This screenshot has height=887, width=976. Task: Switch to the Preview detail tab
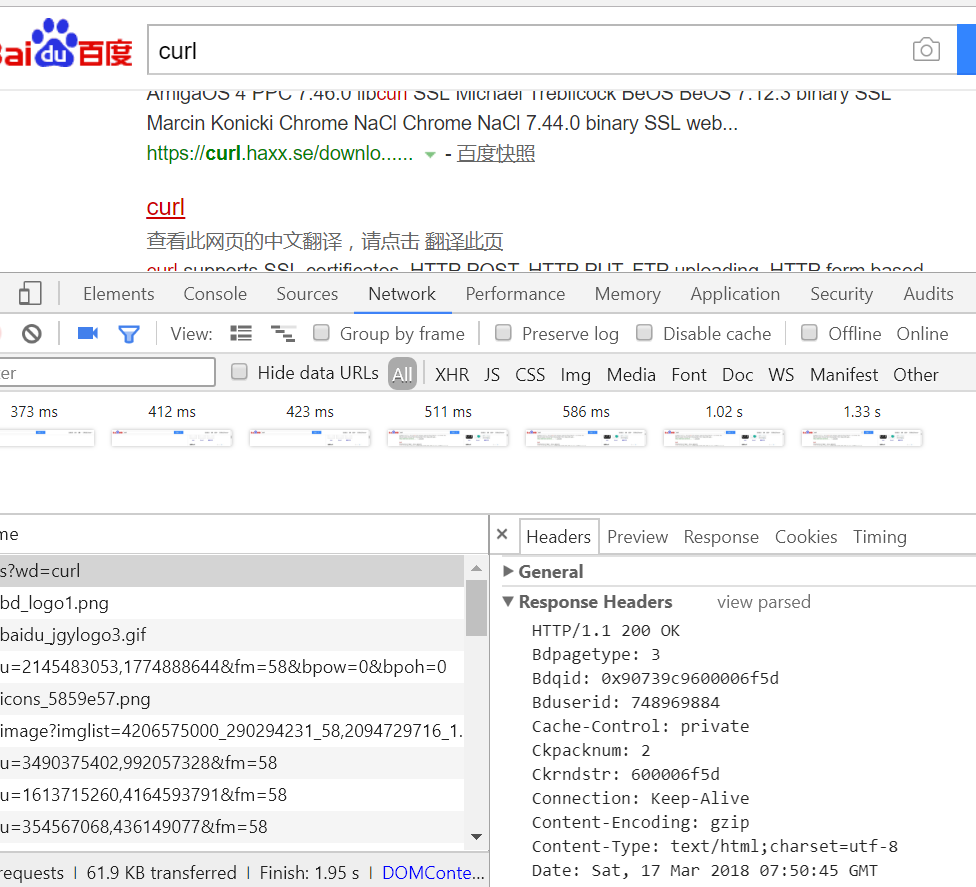point(637,537)
